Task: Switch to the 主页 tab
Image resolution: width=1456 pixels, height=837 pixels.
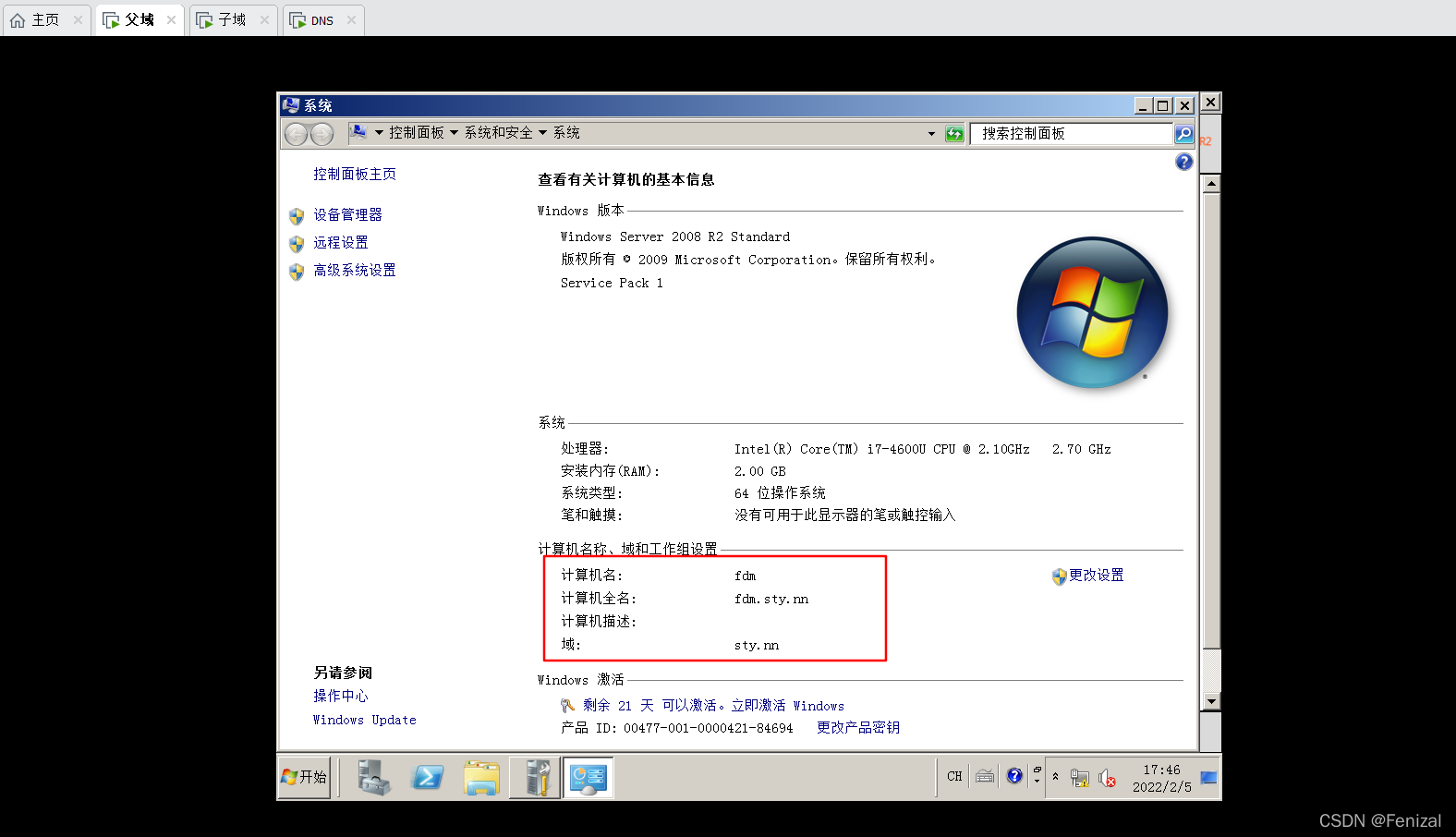Action: point(45,20)
